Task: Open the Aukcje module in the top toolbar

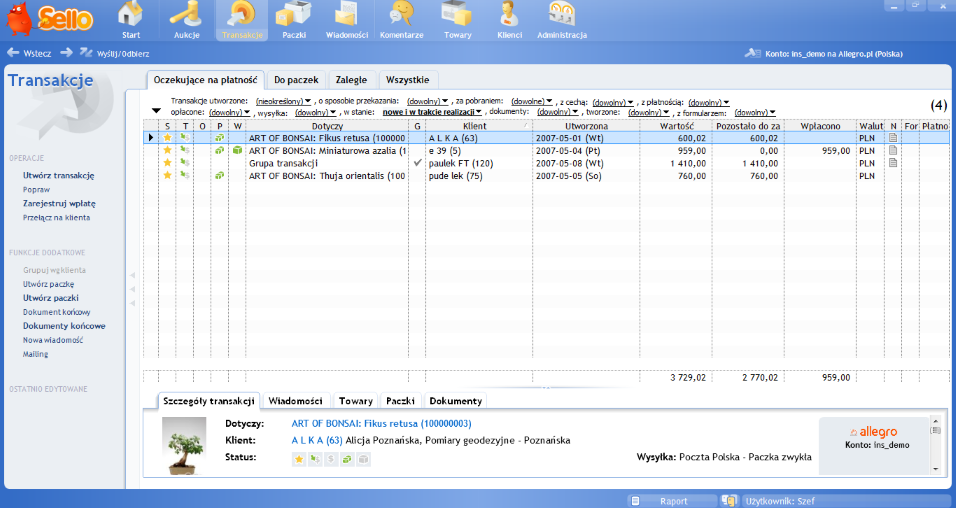Action: [x=186, y=20]
